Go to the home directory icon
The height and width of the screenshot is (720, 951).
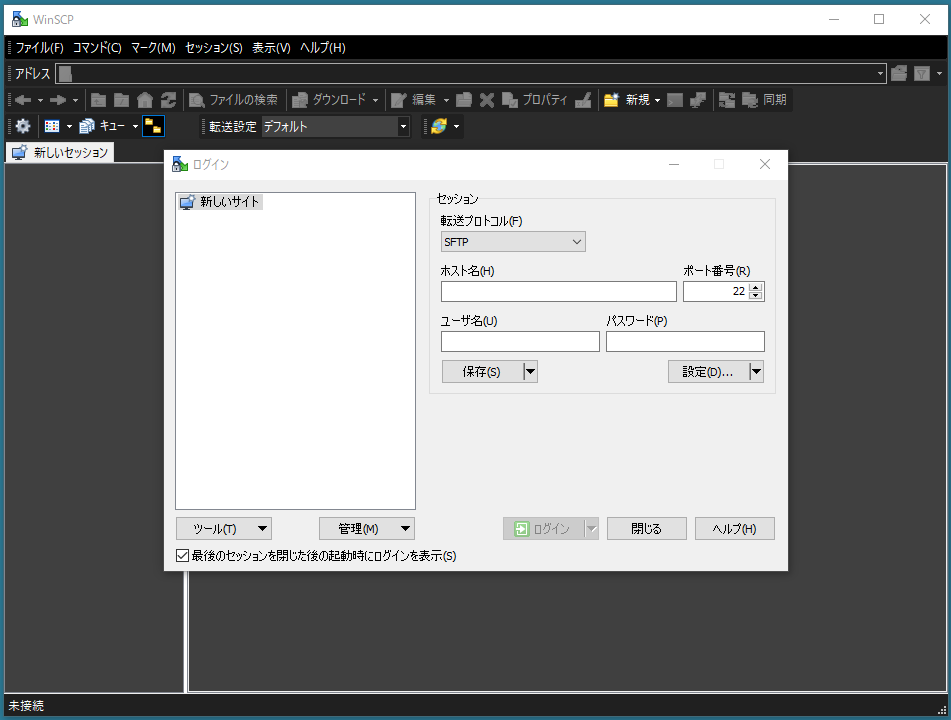pos(145,100)
